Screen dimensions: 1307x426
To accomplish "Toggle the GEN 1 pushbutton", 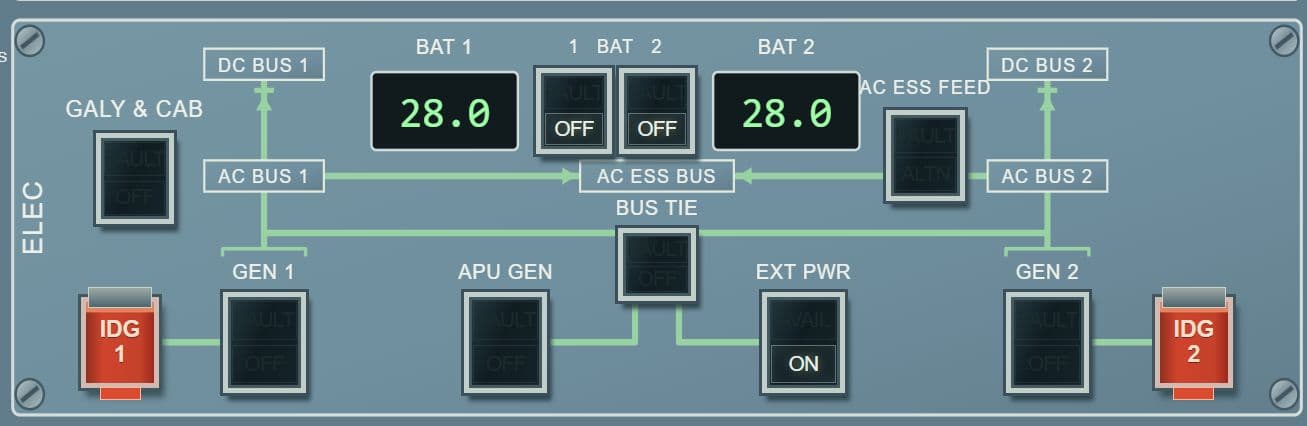I will (x=264, y=341).
